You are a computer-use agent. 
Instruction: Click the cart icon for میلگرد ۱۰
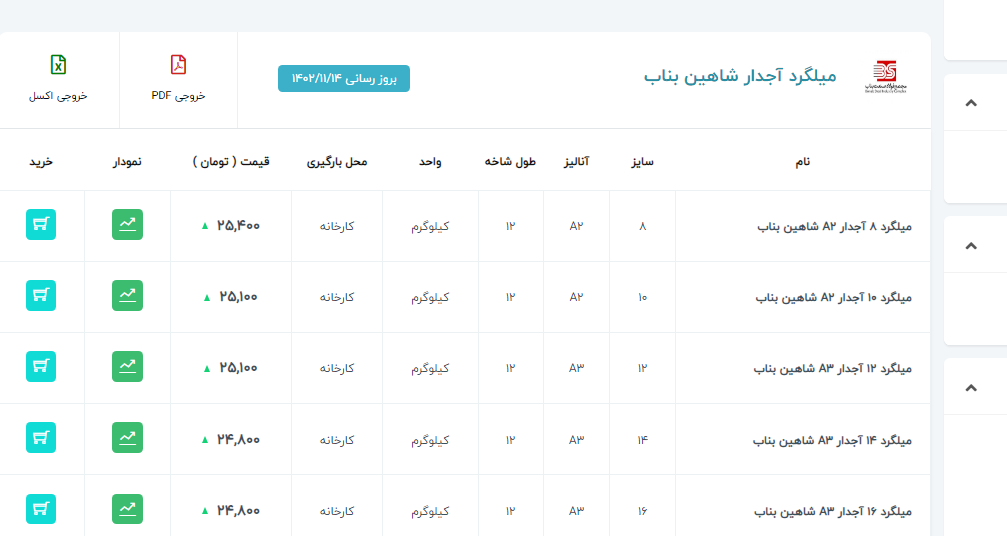(x=41, y=296)
